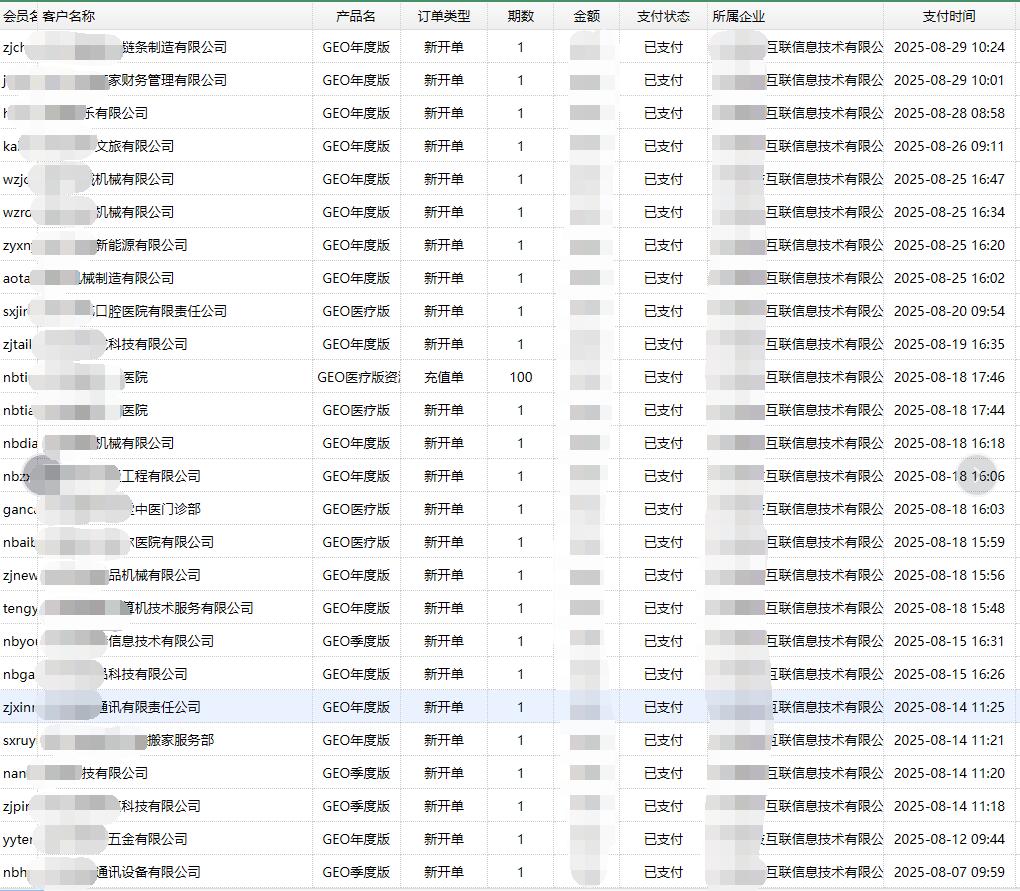Click the GEO季度版 cell paid 2025-08-15 16:31
This screenshot has width=1020, height=891.
(356, 641)
